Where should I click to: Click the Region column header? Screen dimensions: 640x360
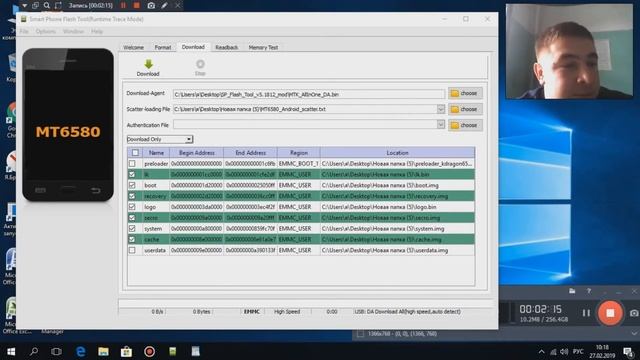click(x=298, y=153)
